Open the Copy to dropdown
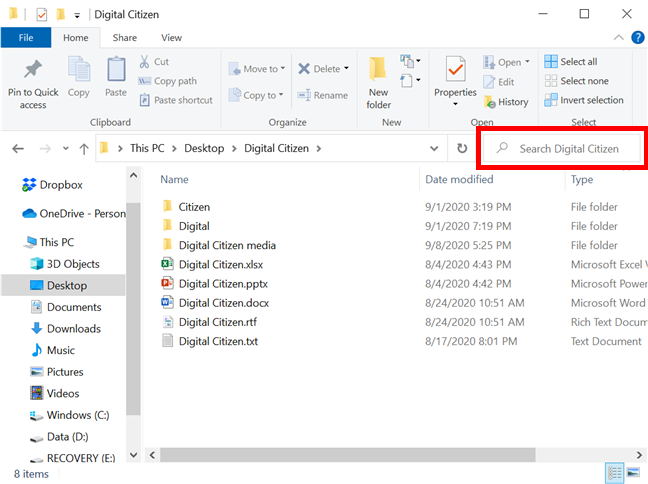 click(256, 95)
